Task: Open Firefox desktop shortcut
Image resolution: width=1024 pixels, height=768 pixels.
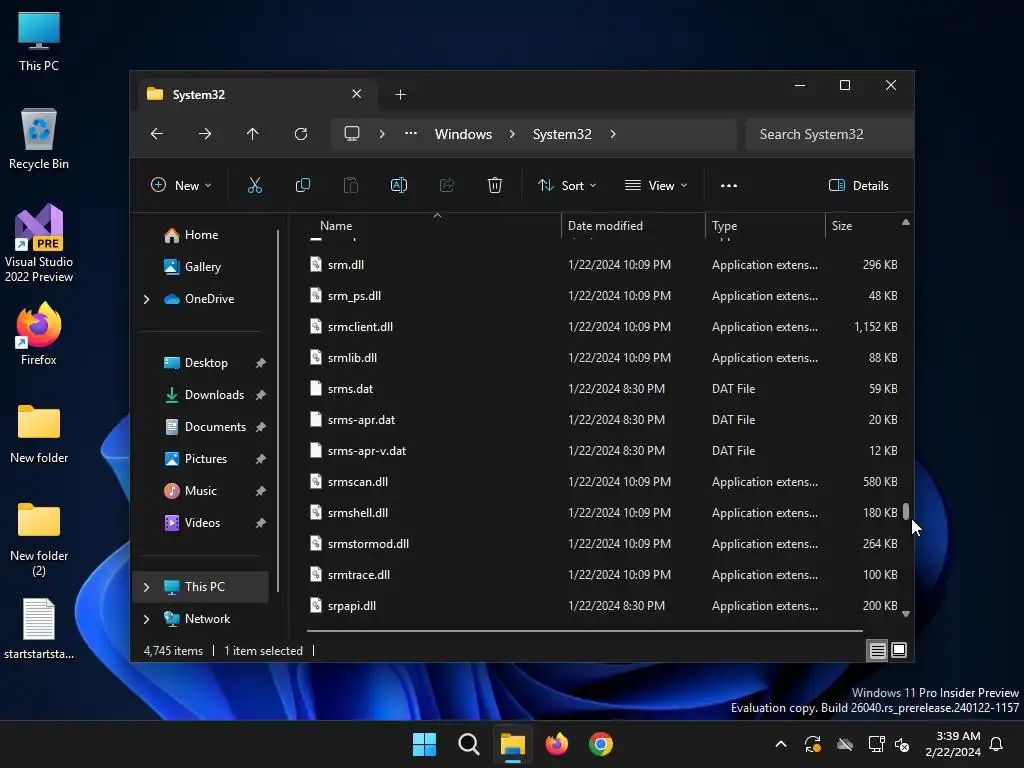Action: [x=39, y=334]
